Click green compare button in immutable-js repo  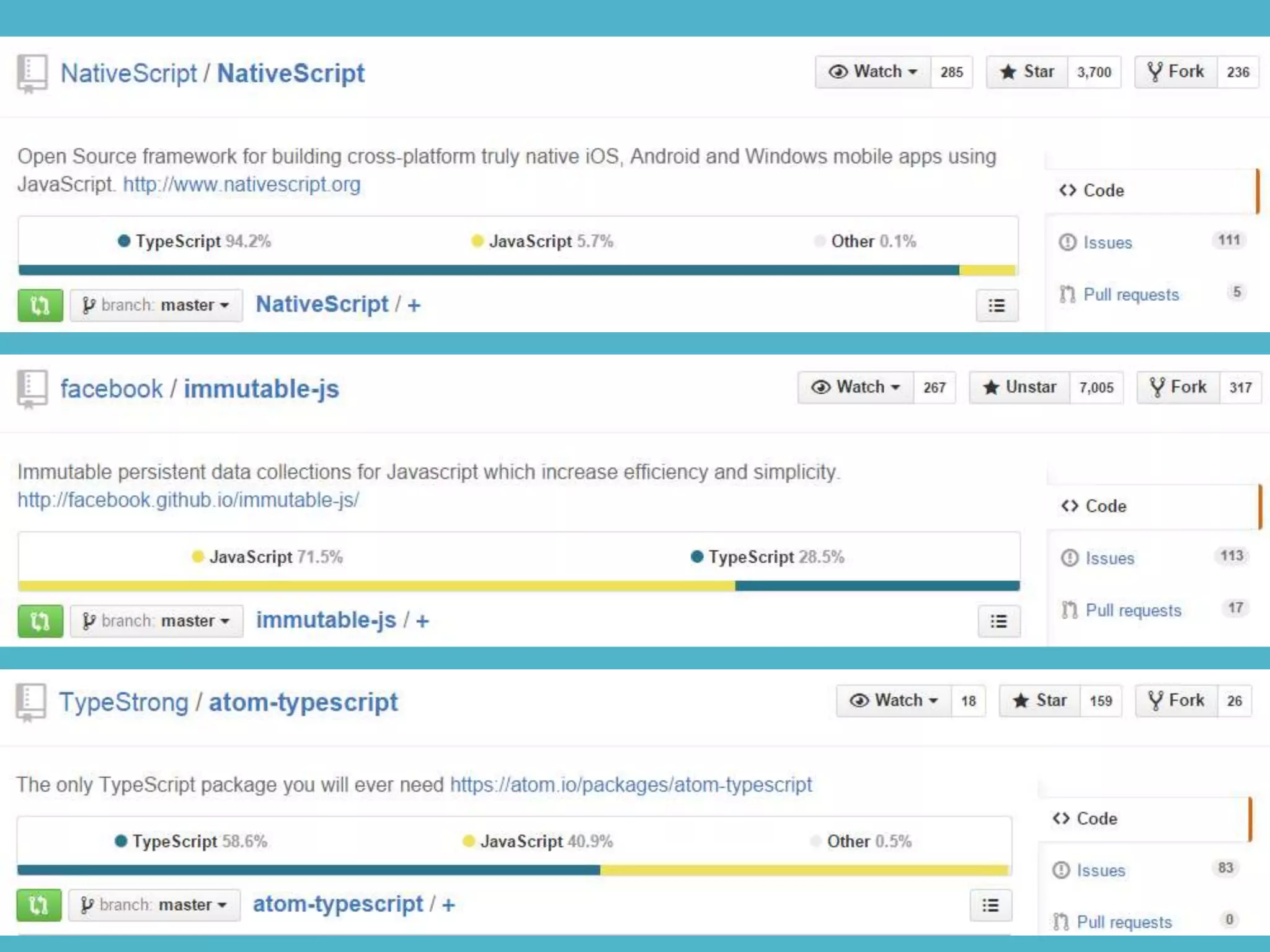click(x=40, y=621)
